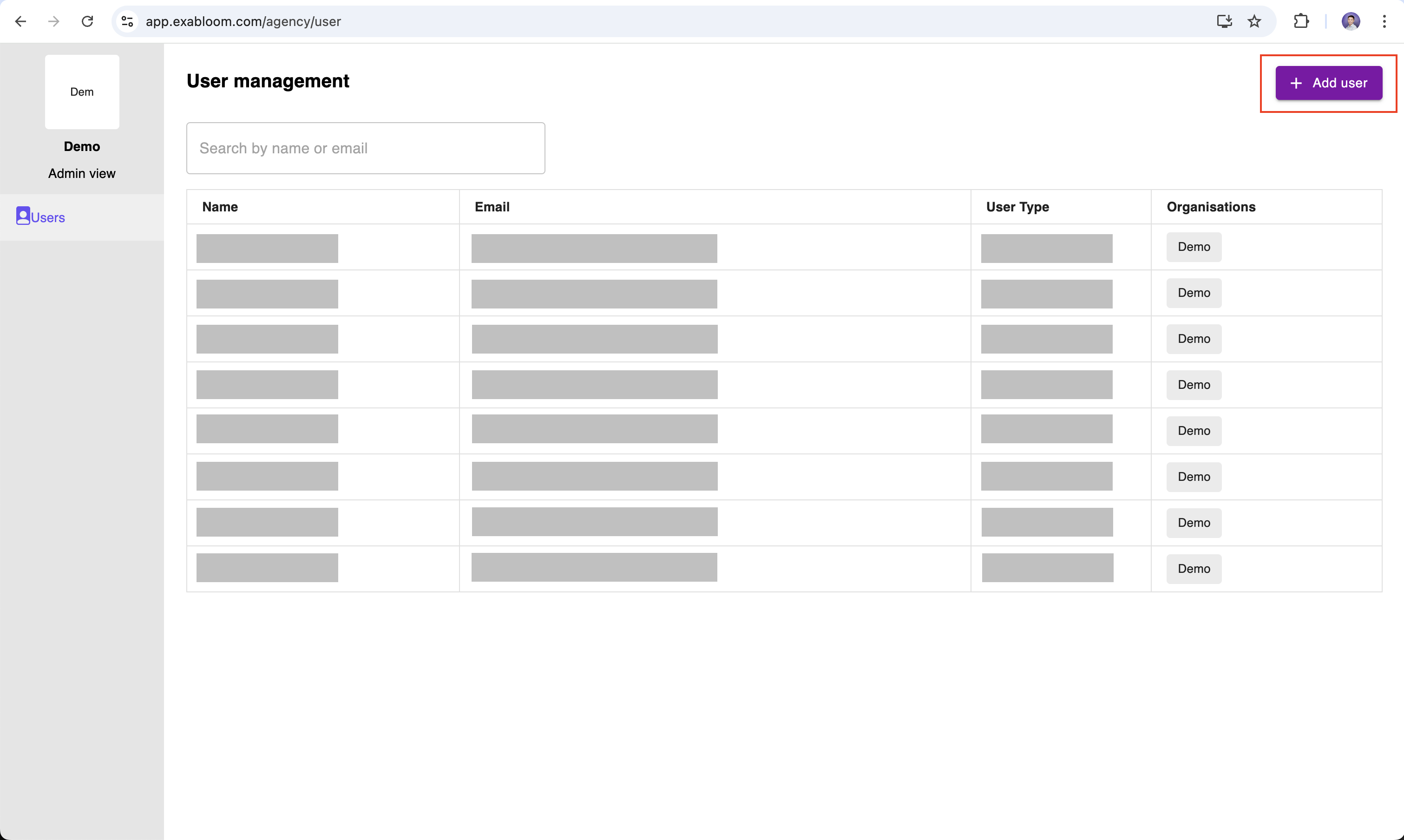Open the three-dot browser menu

(1384, 21)
